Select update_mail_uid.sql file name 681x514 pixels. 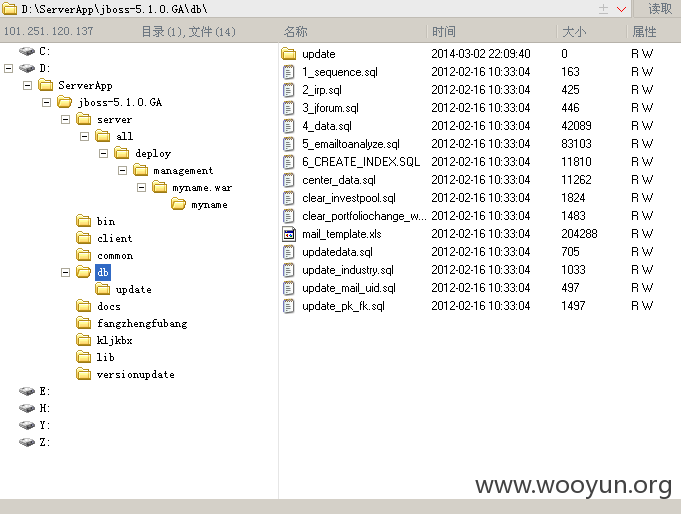pyautogui.click(x=349, y=288)
